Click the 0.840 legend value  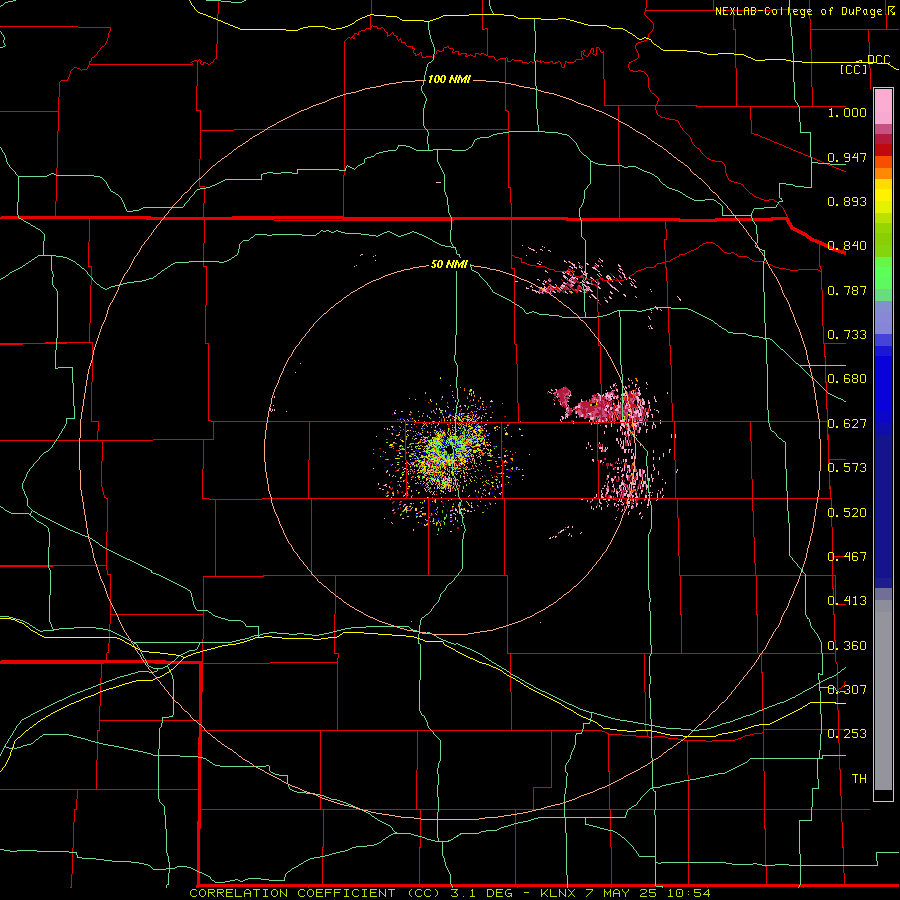point(847,246)
